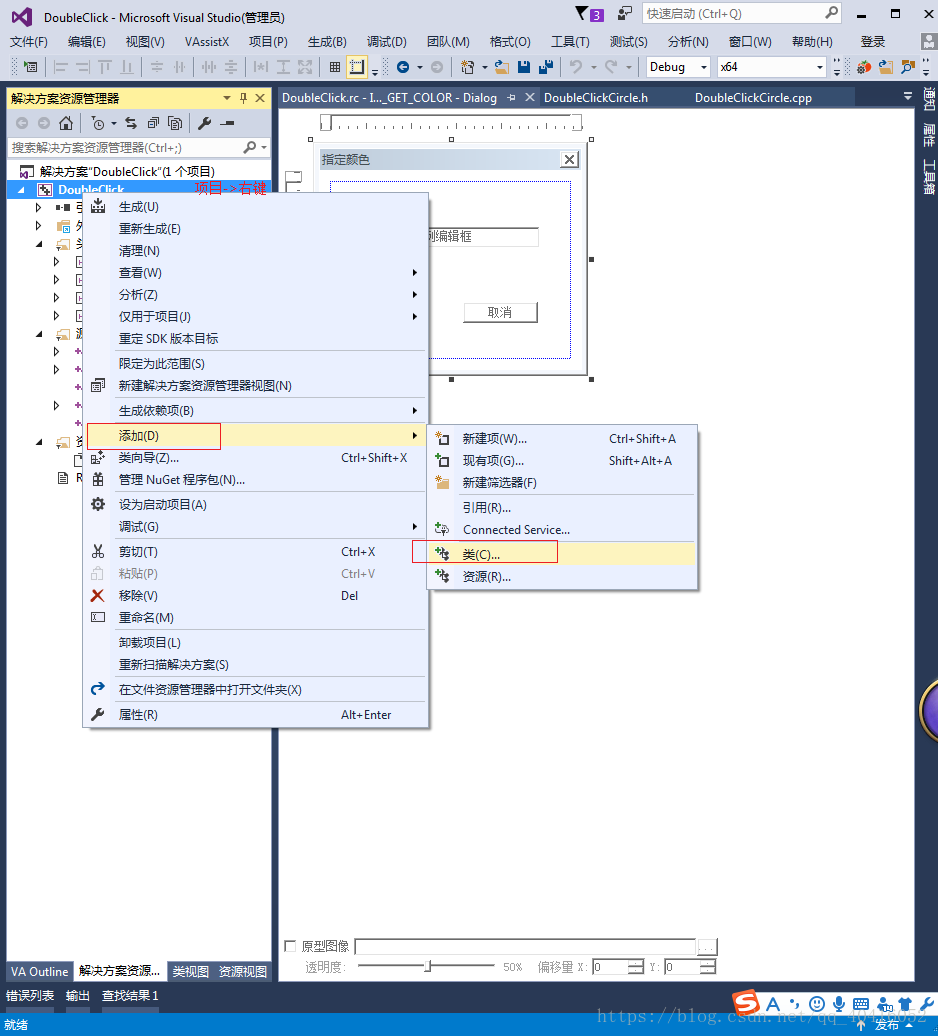The height and width of the screenshot is (1036, 938).
Task: Click the 取消 button in the dialog design
Action: click(x=500, y=313)
